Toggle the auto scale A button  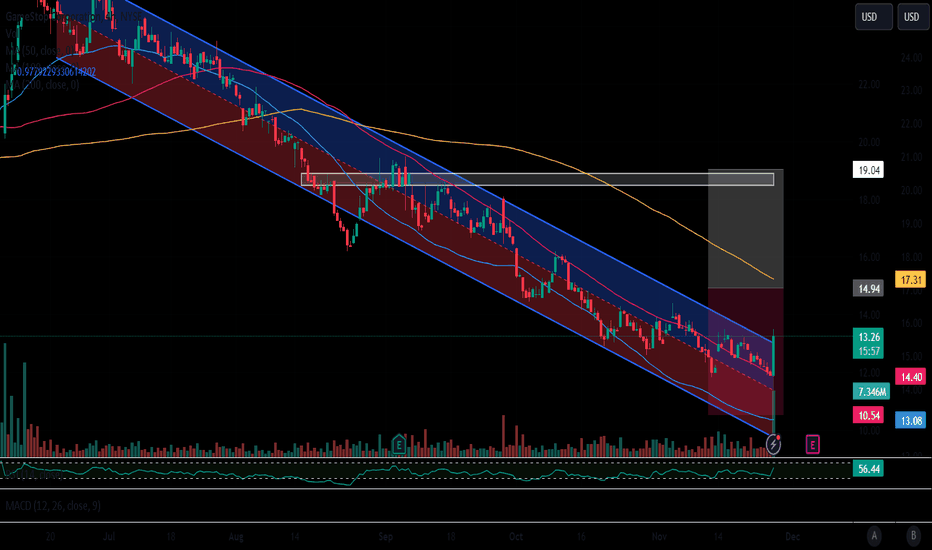874,536
